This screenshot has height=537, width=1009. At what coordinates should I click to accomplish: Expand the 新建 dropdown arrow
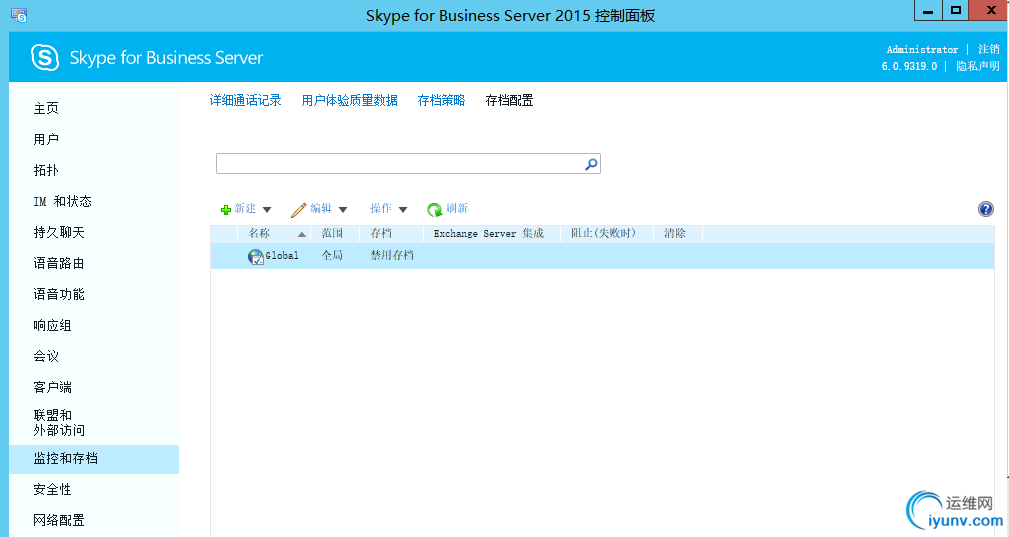267,210
